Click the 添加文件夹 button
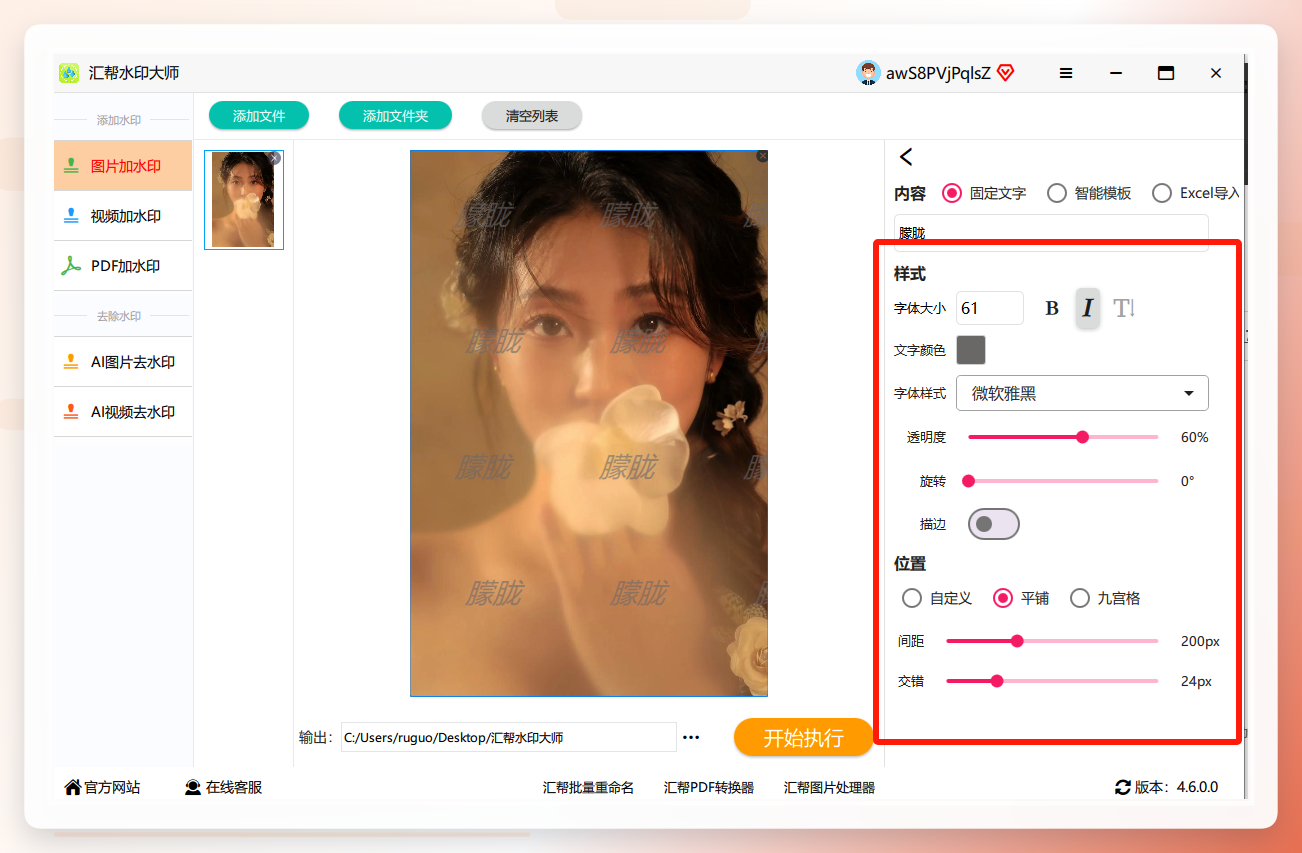Image resolution: width=1302 pixels, height=853 pixels. click(395, 116)
